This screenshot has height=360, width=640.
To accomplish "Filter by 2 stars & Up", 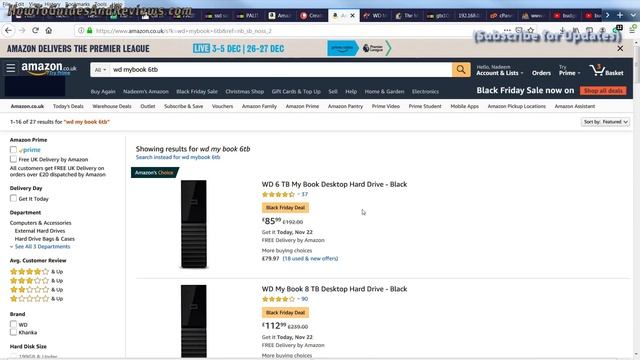I will pyautogui.click(x=36, y=289).
